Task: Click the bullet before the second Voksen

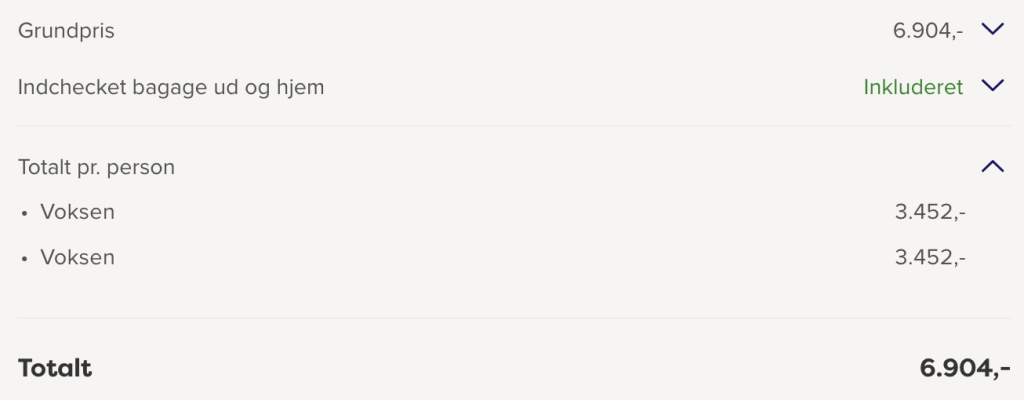Action: pyautogui.click(x=25, y=259)
